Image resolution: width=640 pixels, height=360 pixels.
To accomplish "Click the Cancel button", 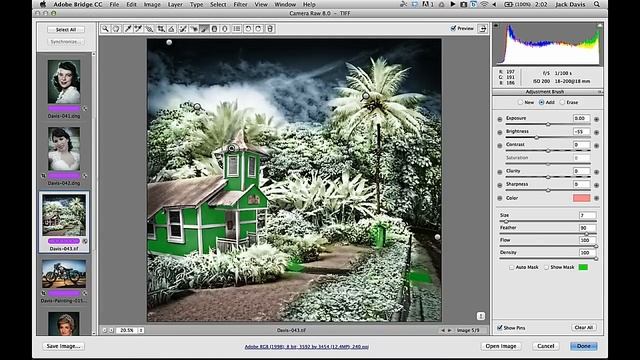I will (x=546, y=346).
